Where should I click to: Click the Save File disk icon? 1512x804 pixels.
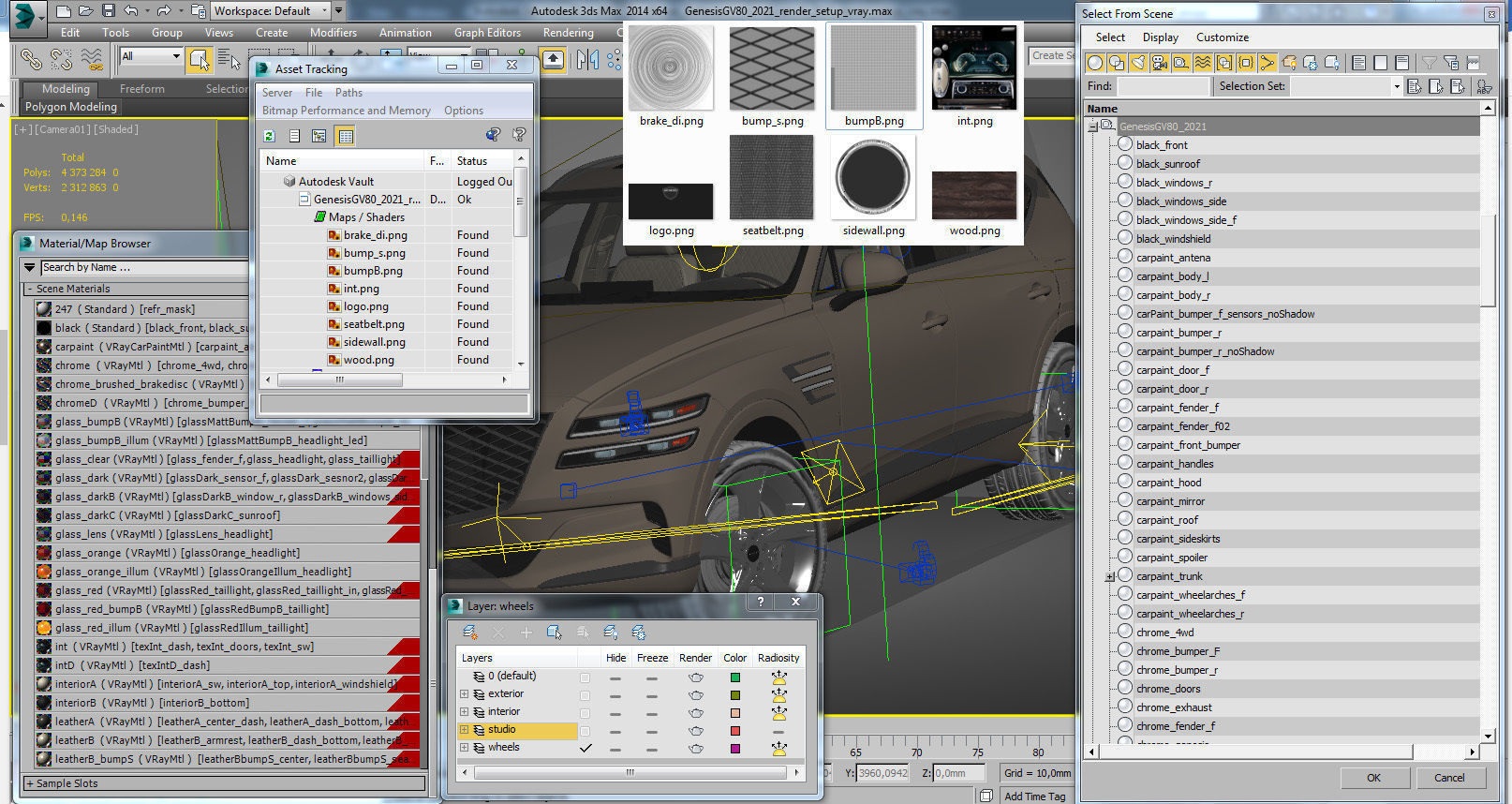108,11
